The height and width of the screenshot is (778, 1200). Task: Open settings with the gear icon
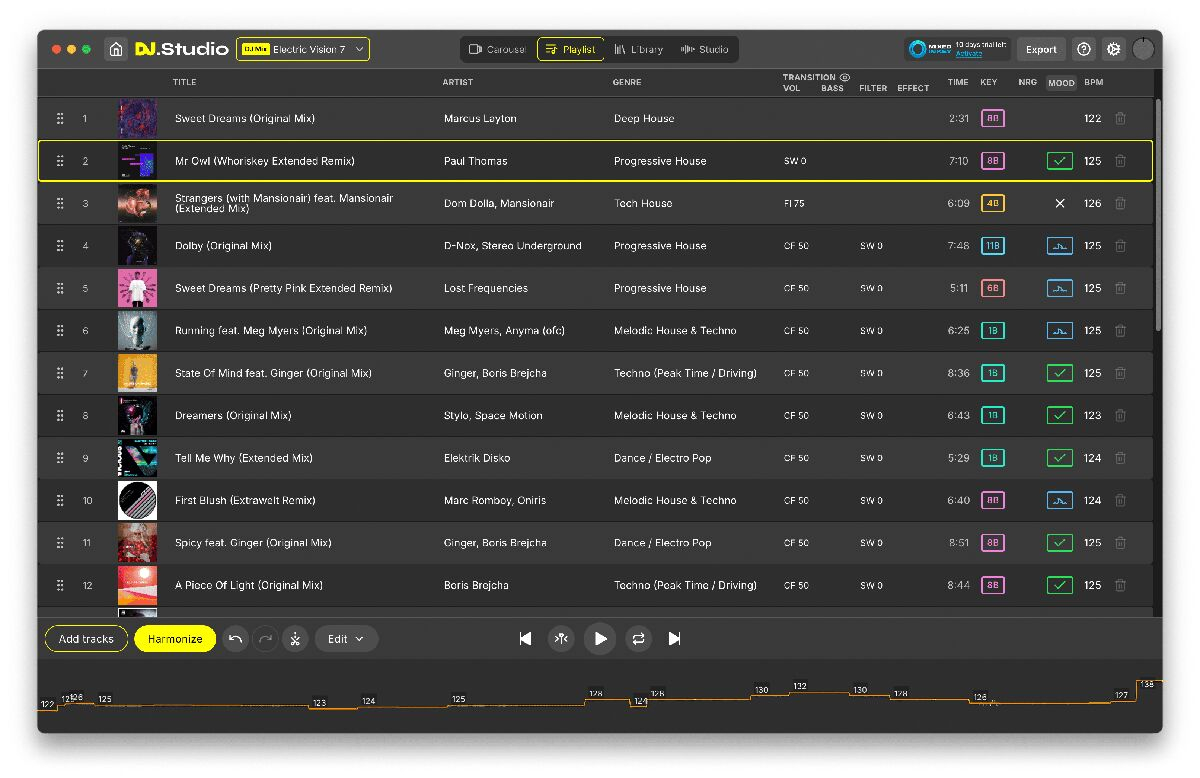[1113, 49]
